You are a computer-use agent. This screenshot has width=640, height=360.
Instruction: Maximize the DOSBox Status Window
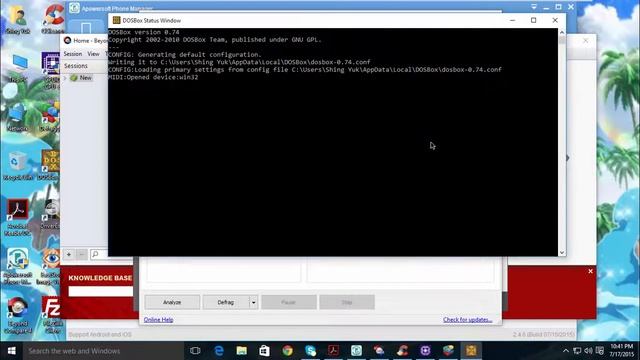click(533, 20)
